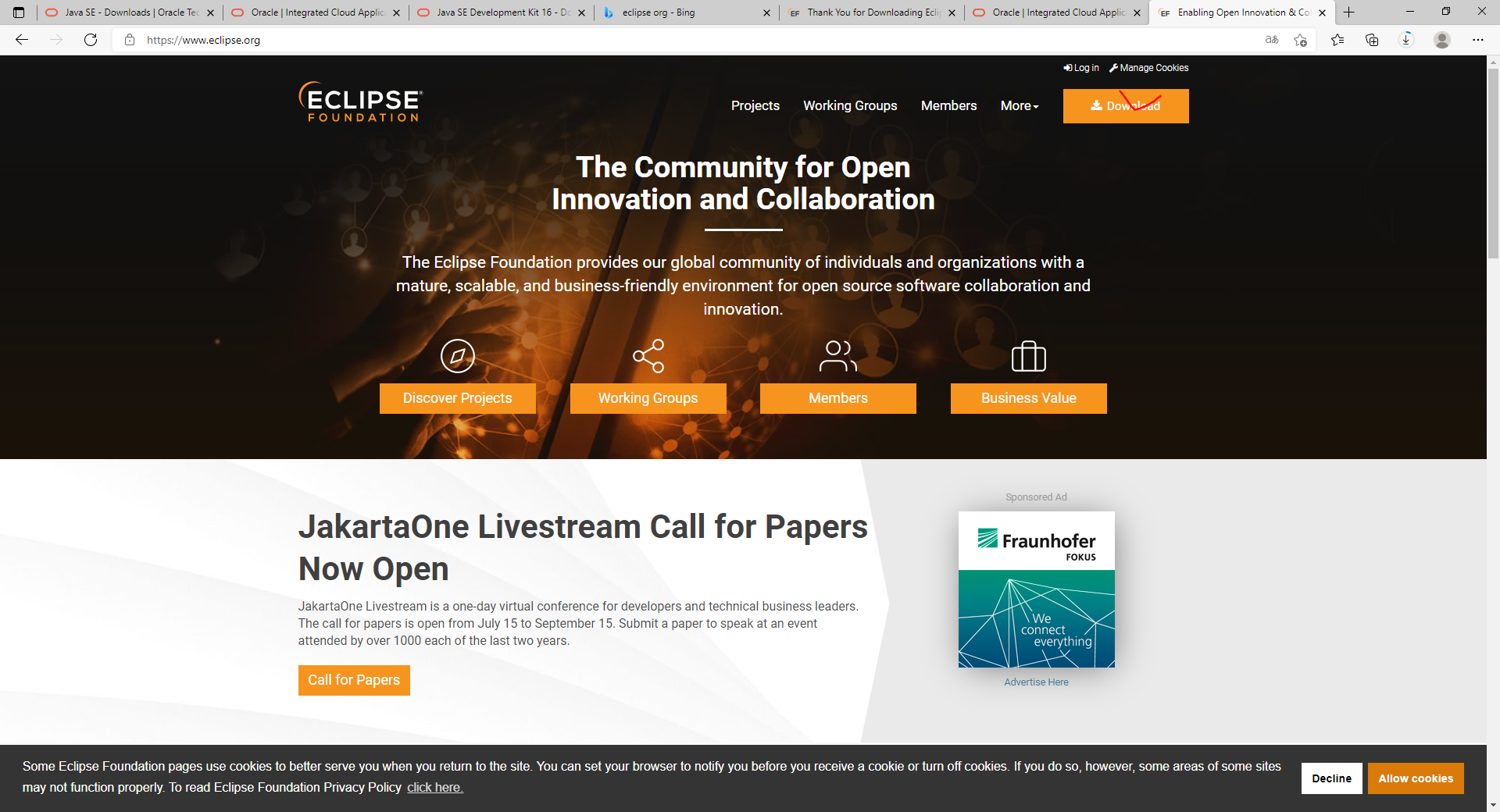This screenshot has width=1500, height=812.
Task: Click the orange Working Groups button
Action: [648, 398]
